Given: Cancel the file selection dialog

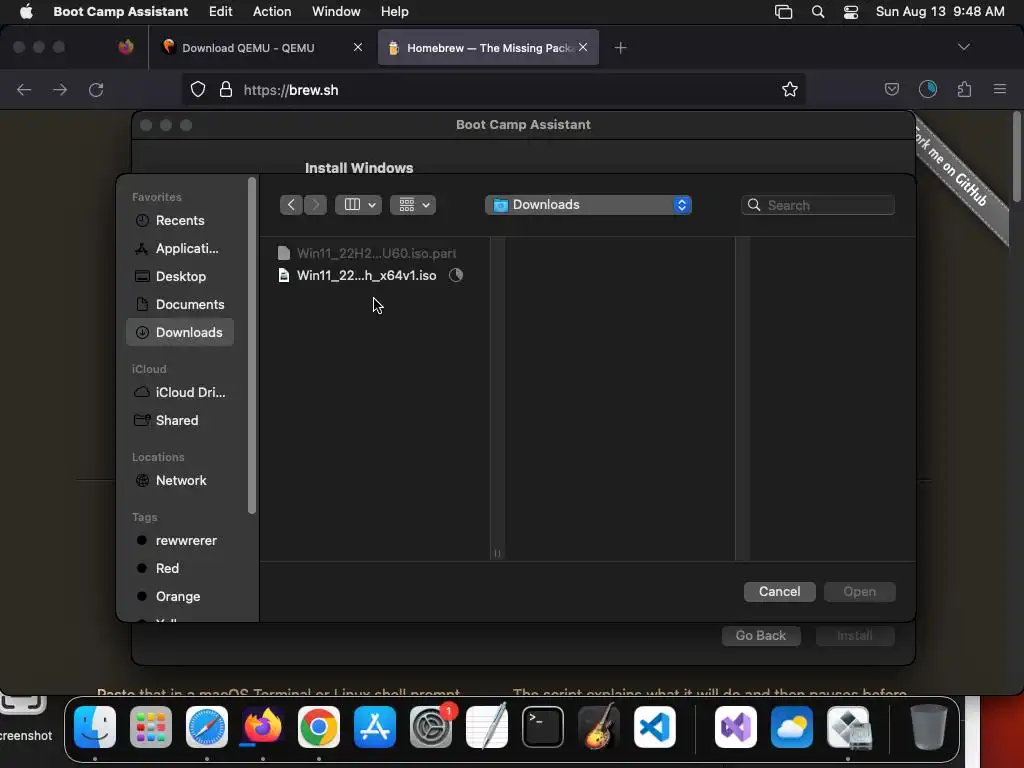Looking at the screenshot, I should click(x=779, y=592).
